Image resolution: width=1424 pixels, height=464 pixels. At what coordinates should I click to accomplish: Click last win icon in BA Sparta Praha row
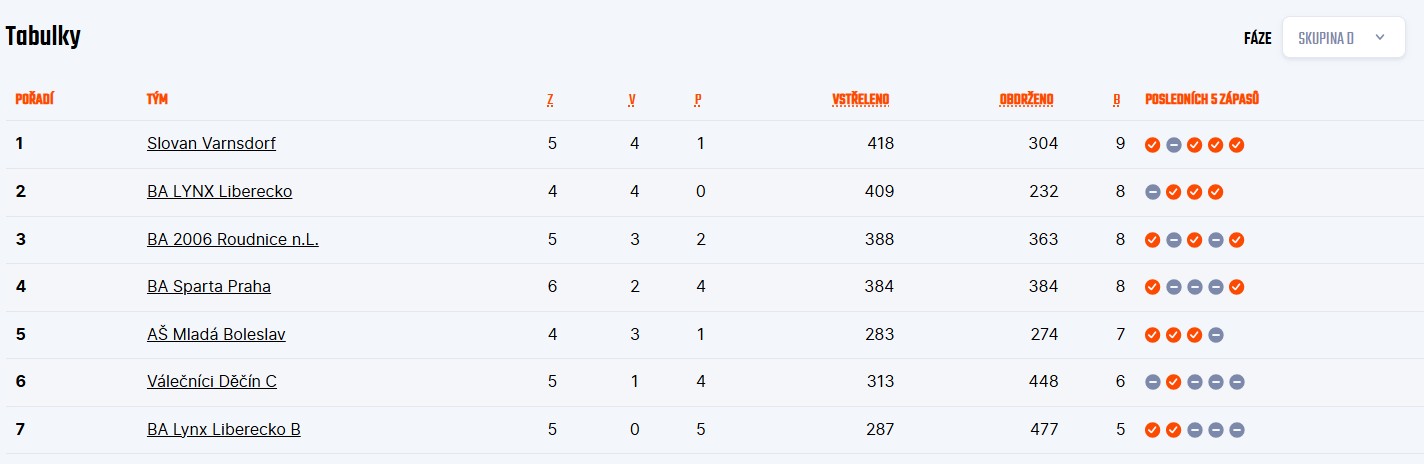coord(1236,287)
